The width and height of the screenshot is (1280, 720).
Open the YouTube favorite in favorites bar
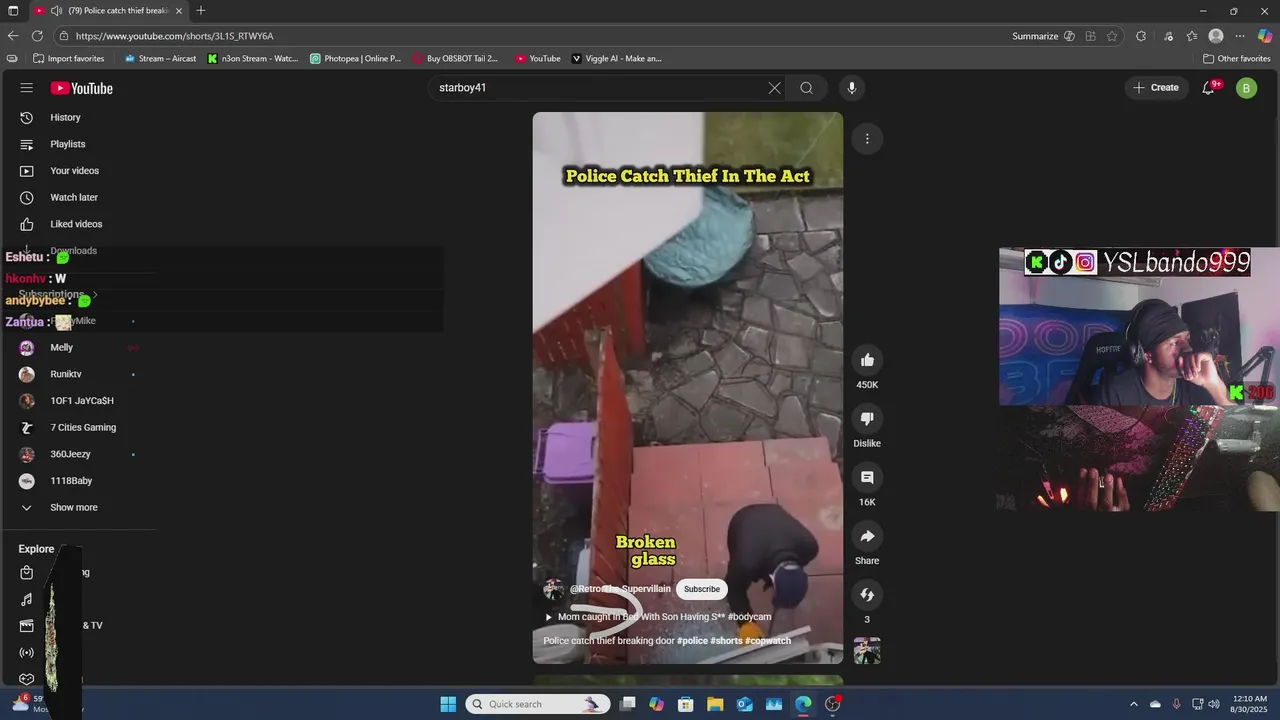(x=538, y=59)
